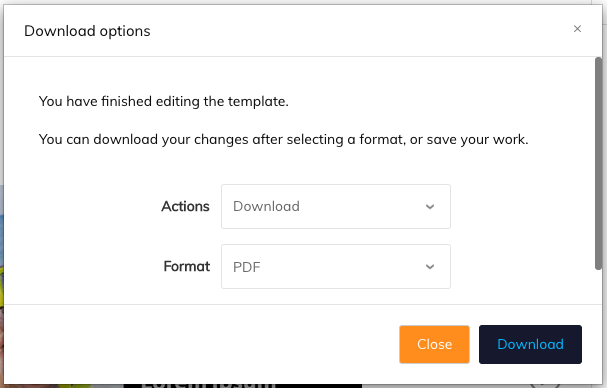607x388 pixels.
Task: Click the blank header area beside the title
Action: tap(360, 31)
